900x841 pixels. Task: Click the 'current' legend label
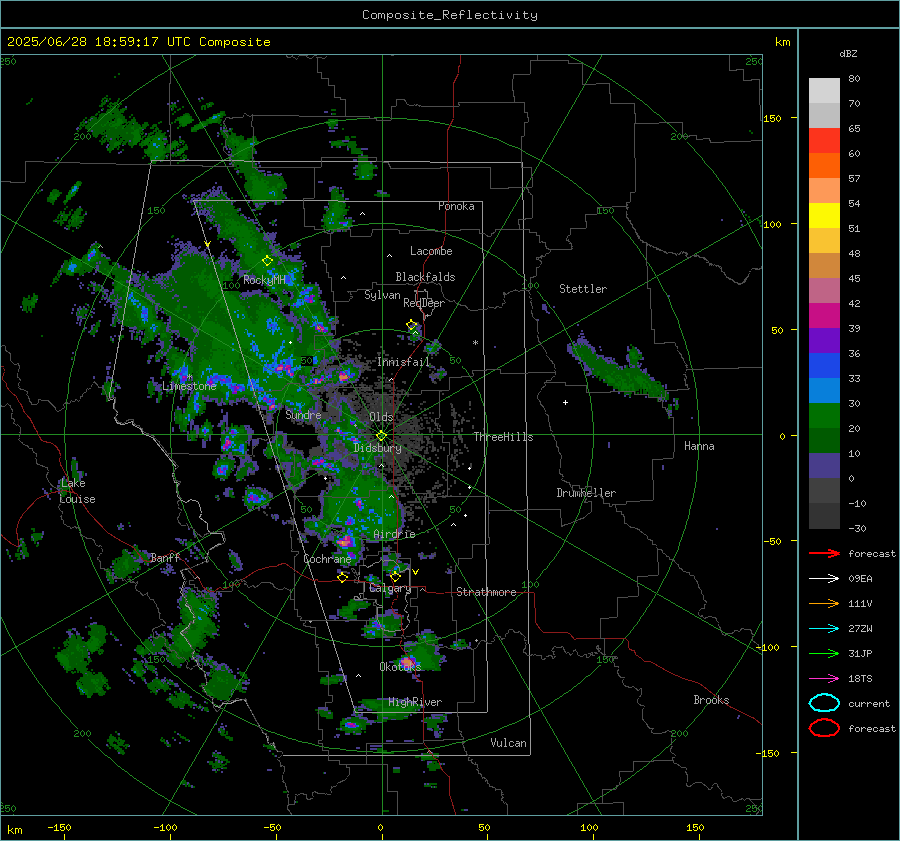pyautogui.click(x=869, y=704)
